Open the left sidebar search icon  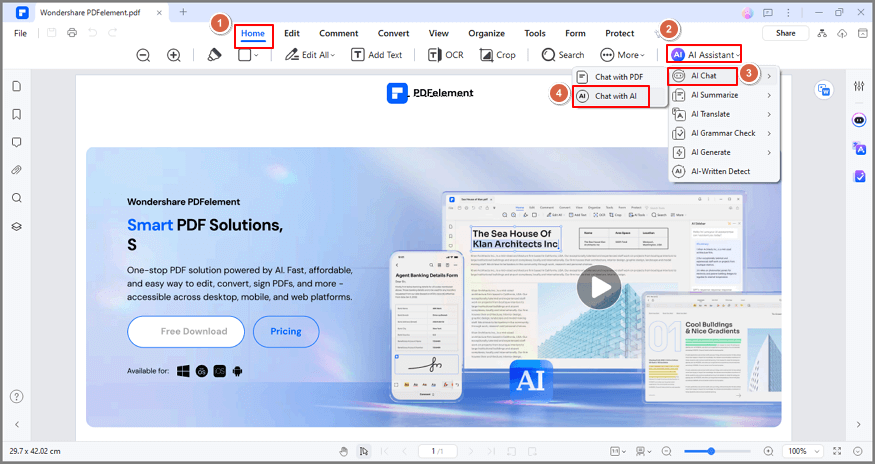17,198
